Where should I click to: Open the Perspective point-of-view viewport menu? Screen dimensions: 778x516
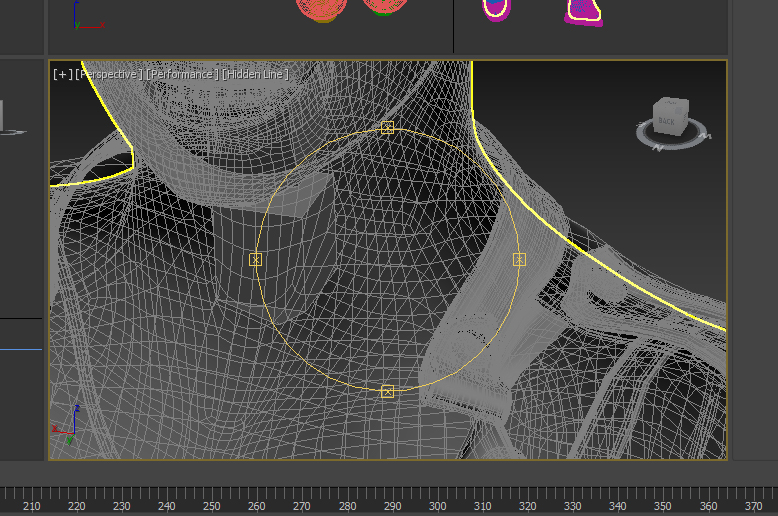[108, 75]
